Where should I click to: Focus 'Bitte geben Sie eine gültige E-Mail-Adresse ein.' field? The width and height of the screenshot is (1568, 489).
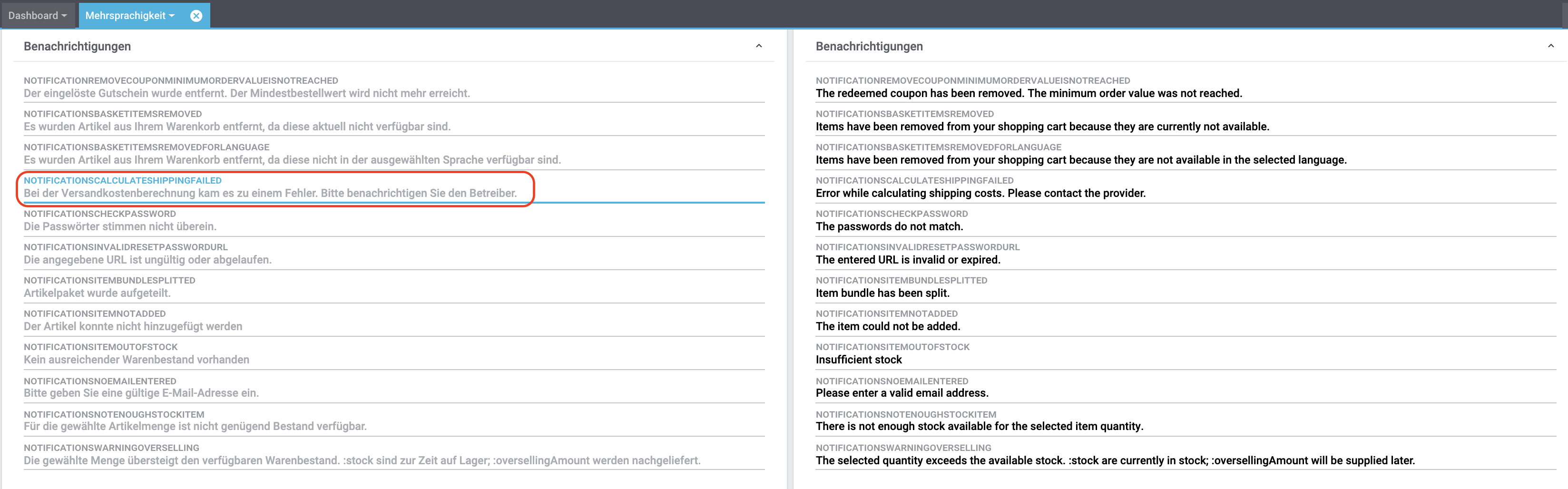(393, 393)
